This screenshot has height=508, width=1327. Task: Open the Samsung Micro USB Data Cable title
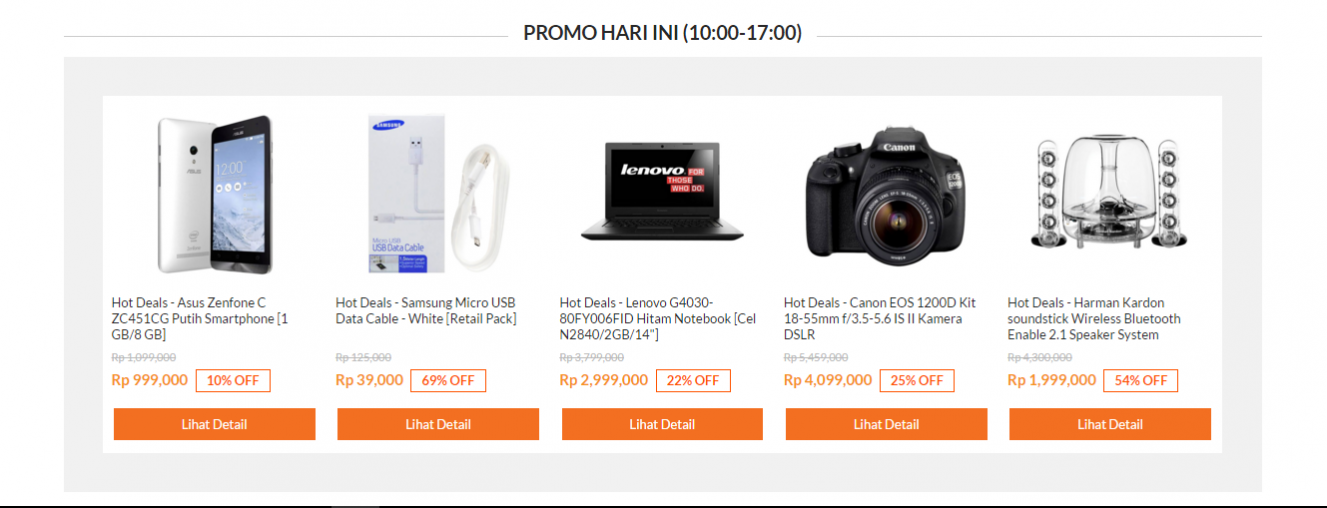click(426, 311)
